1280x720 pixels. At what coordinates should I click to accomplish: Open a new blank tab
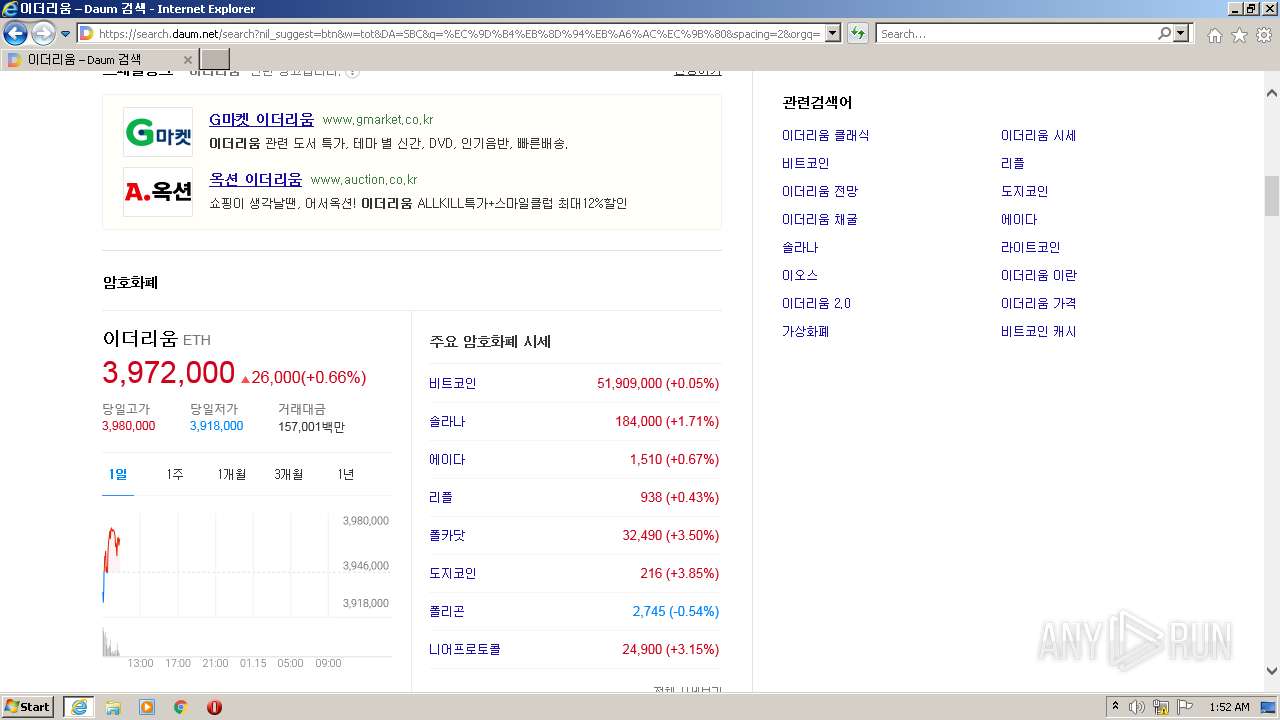click(215, 60)
